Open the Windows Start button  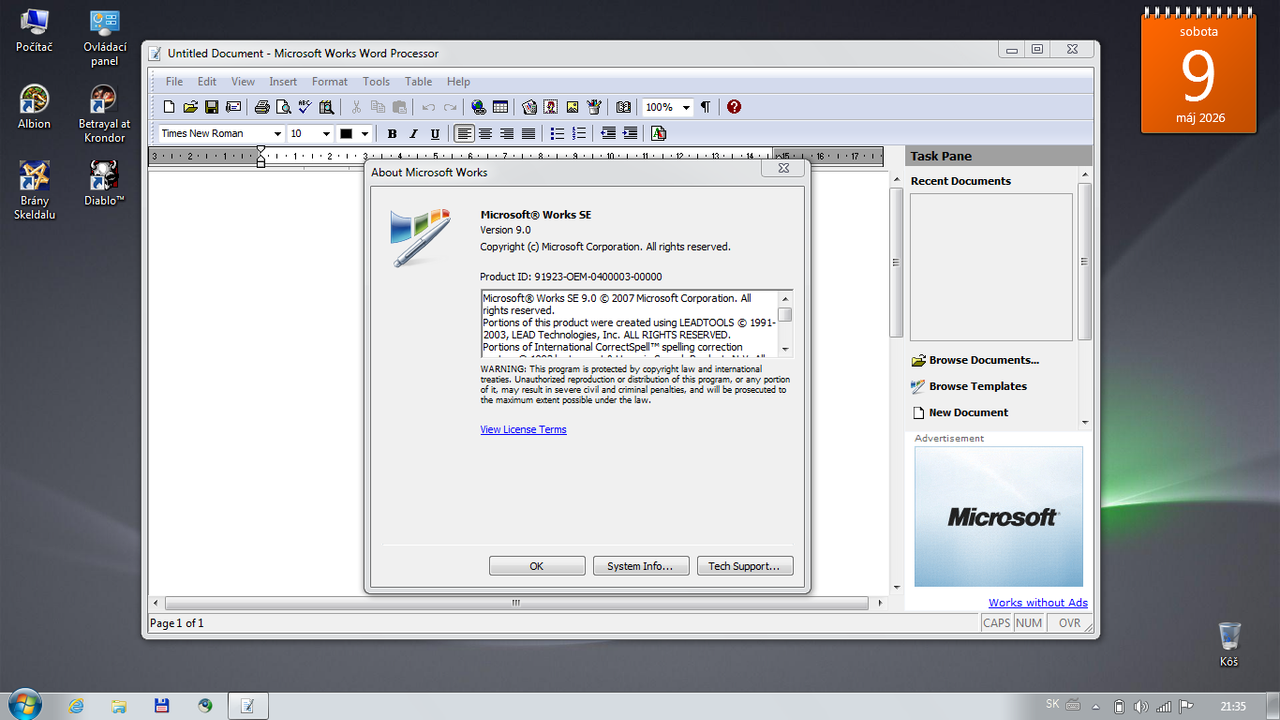(x=23, y=705)
